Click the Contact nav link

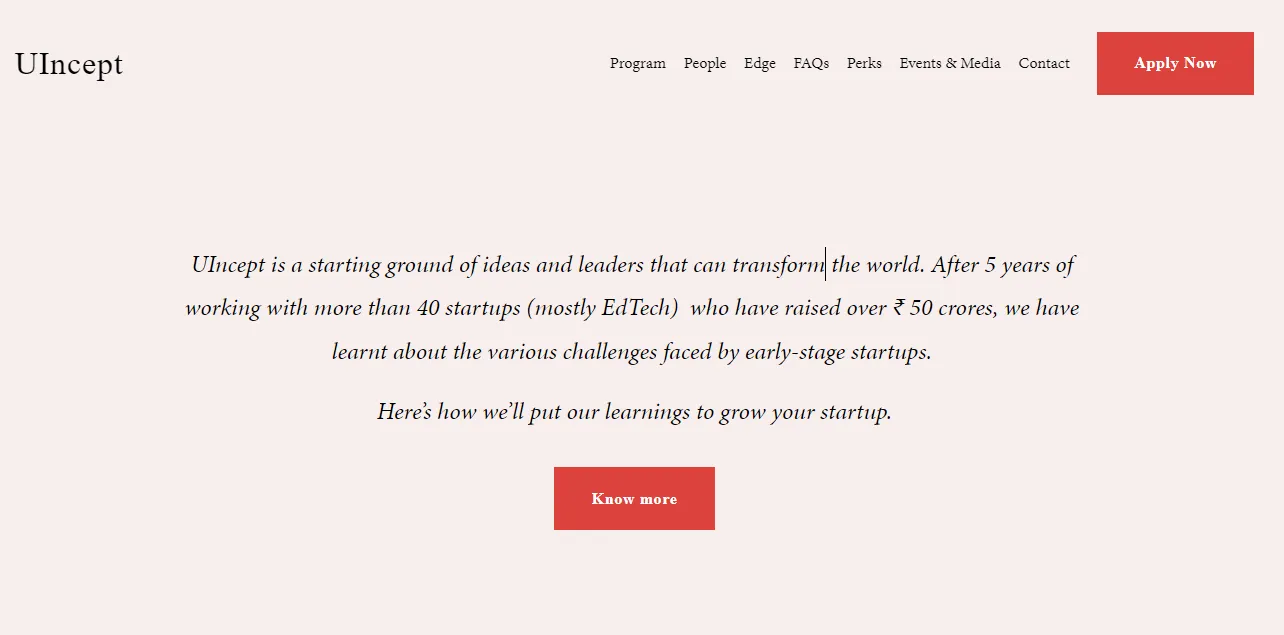(1043, 63)
